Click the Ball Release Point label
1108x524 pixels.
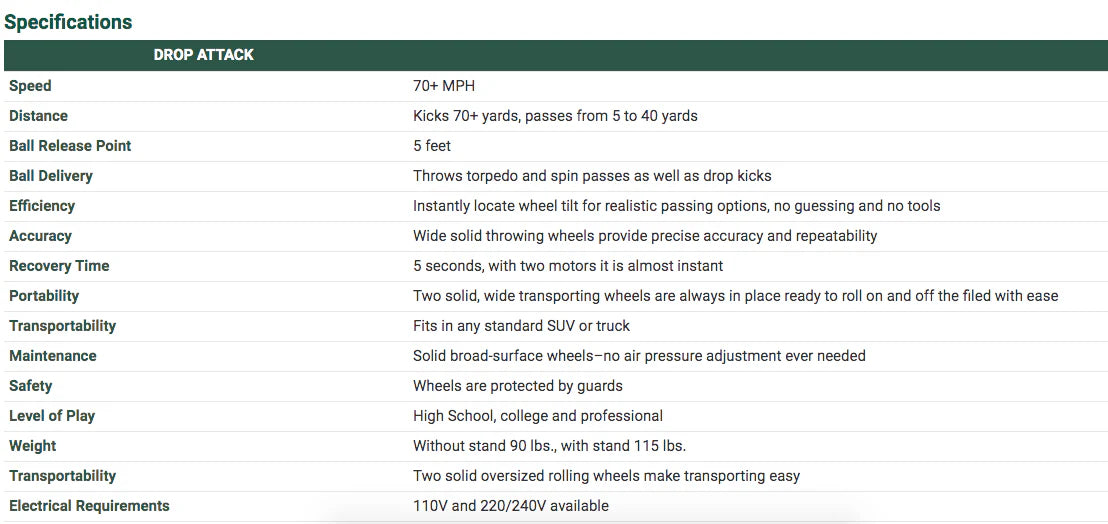click(70, 146)
